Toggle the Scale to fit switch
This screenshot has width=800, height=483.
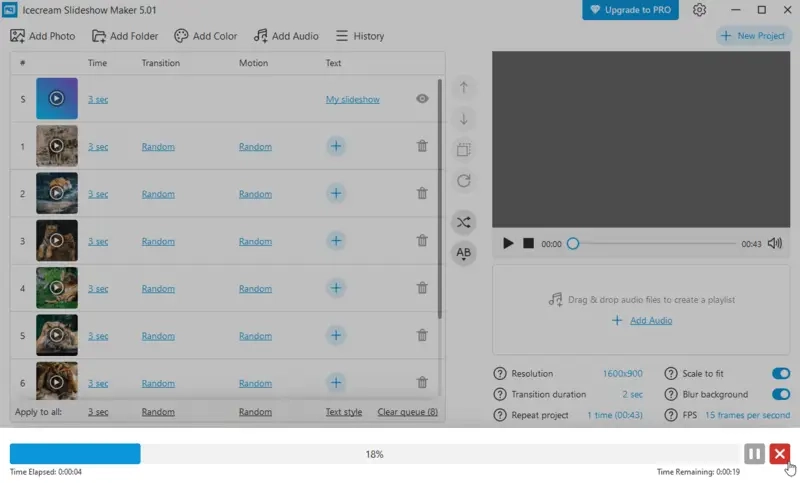click(780, 374)
